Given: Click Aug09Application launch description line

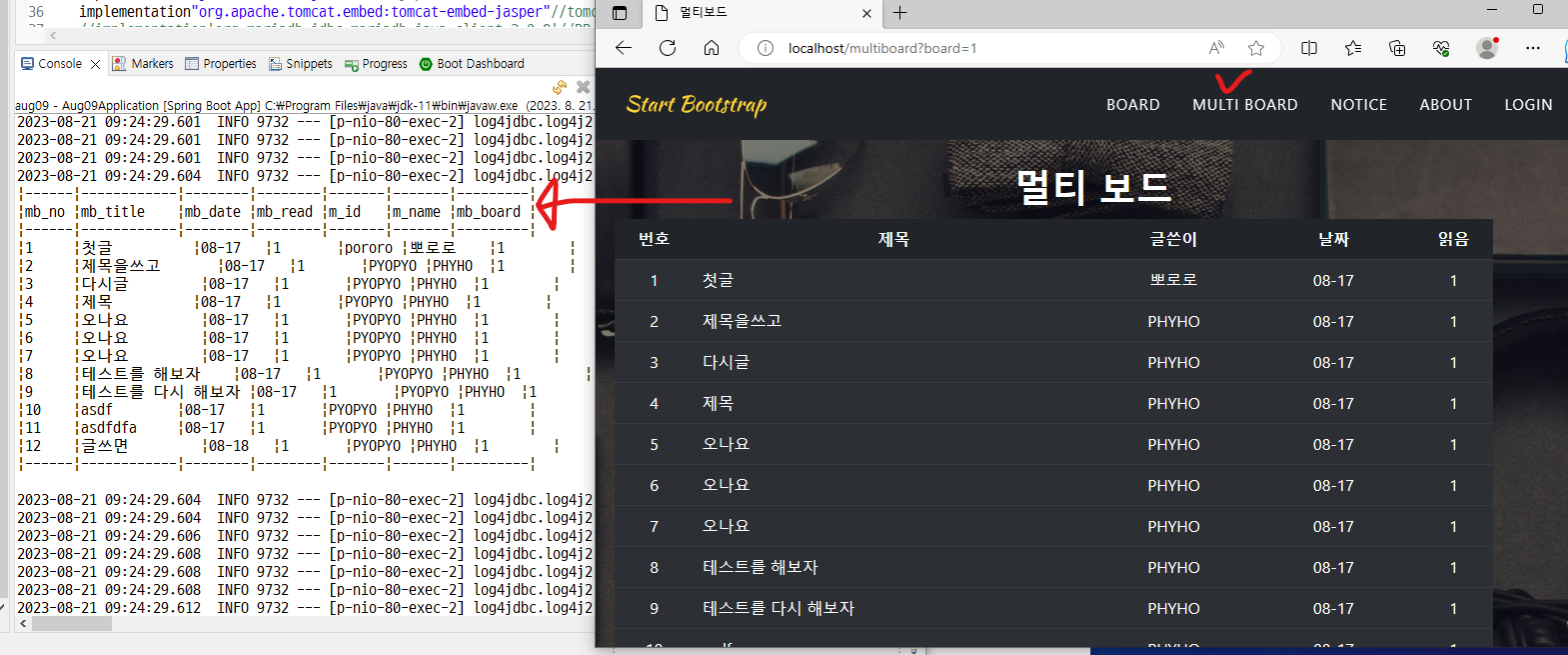Looking at the screenshot, I should coord(304,105).
